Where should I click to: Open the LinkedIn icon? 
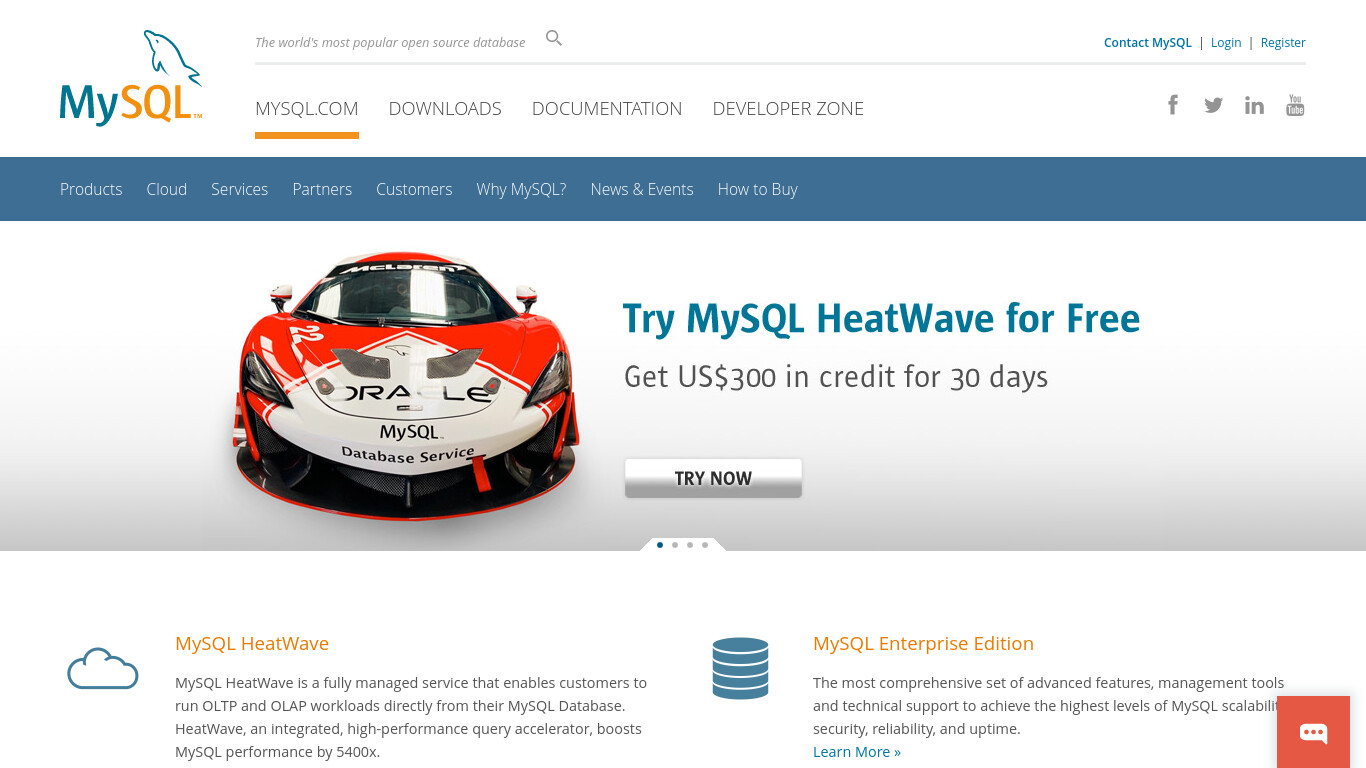pos(1254,105)
